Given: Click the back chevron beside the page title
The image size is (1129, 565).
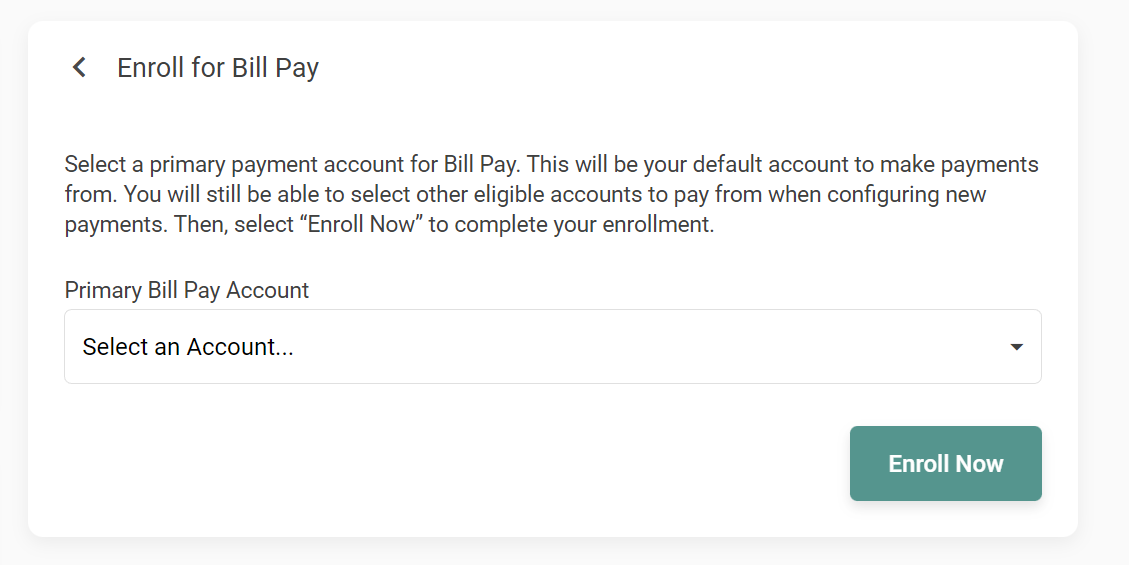Looking at the screenshot, I should [79, 68].
